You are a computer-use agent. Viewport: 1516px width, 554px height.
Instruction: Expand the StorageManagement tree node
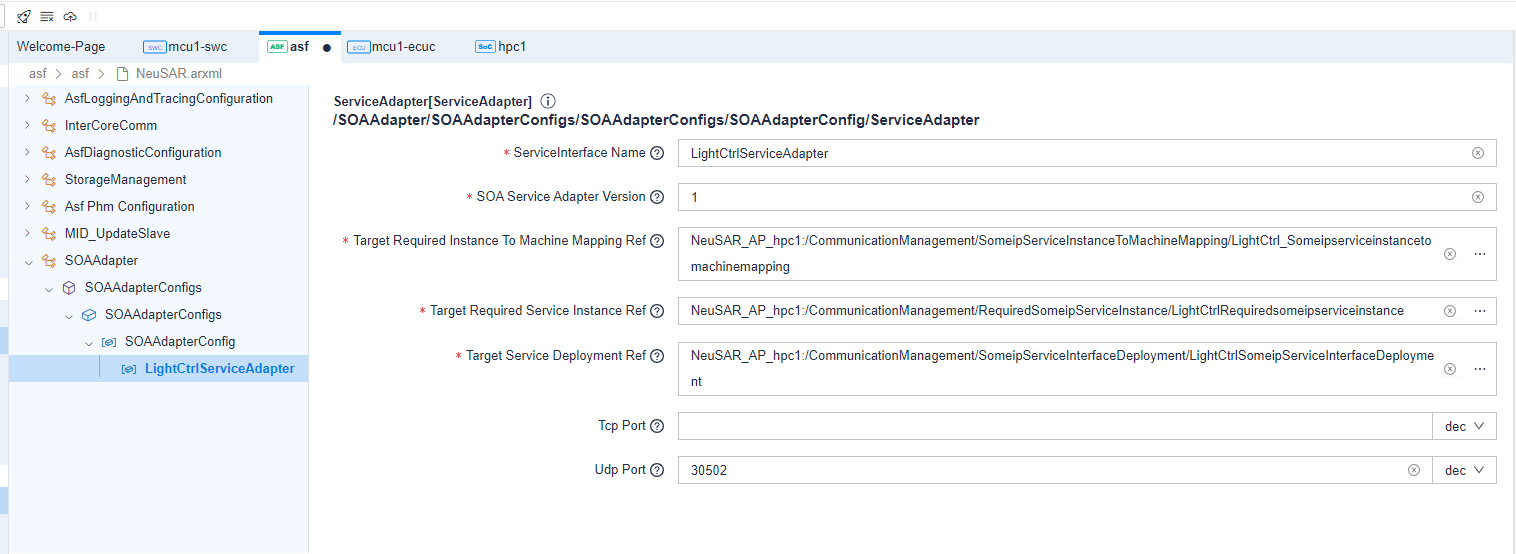coord(28,180)
